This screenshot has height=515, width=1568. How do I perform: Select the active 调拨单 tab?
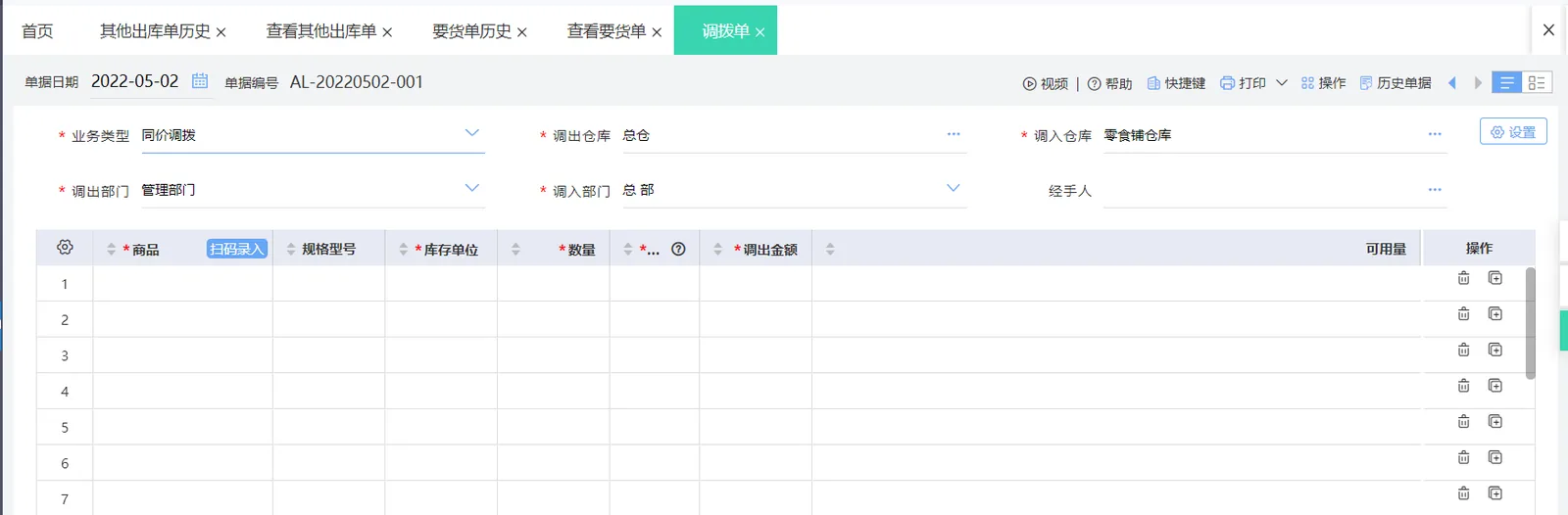725,31
